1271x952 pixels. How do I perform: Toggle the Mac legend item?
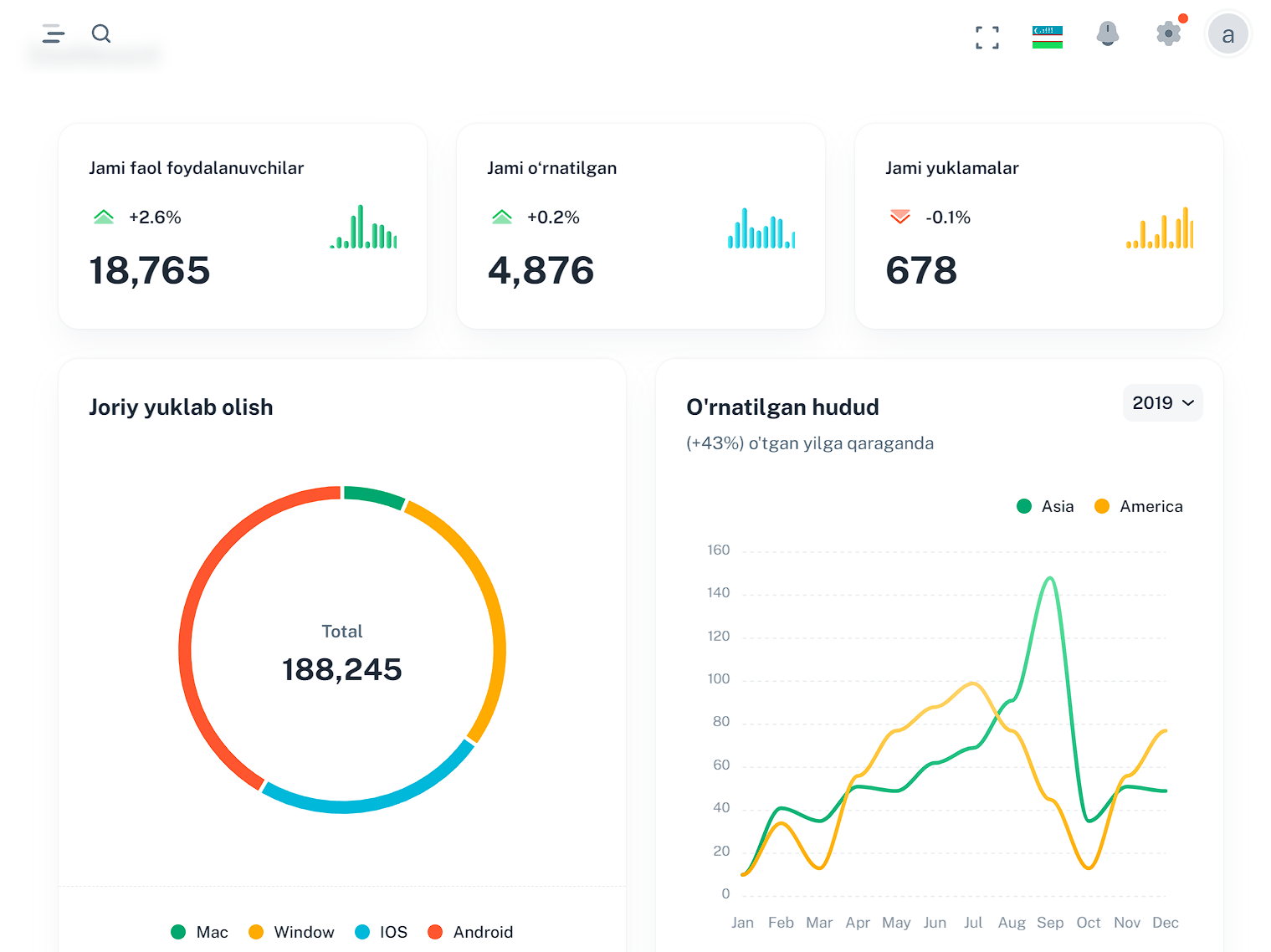[199, 932]
